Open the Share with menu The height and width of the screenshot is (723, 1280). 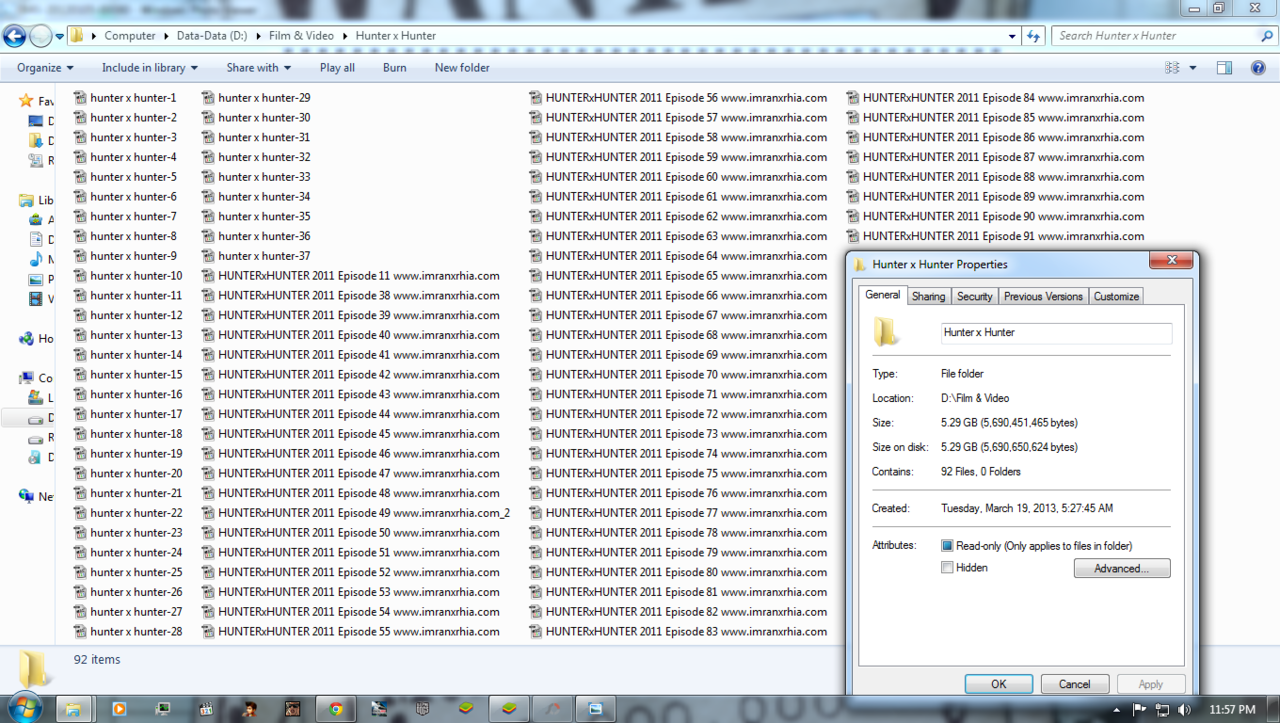tap(258, 68)
